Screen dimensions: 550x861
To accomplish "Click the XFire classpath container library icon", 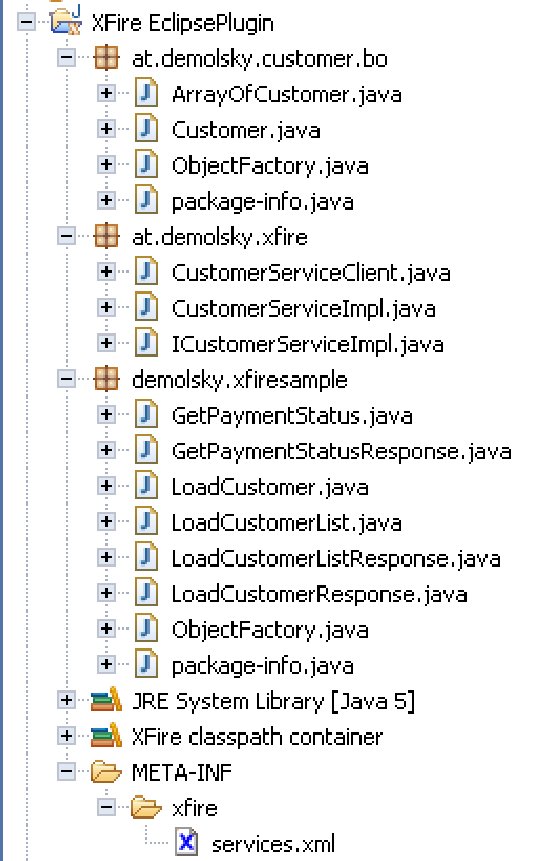I will tap(106, 736).
